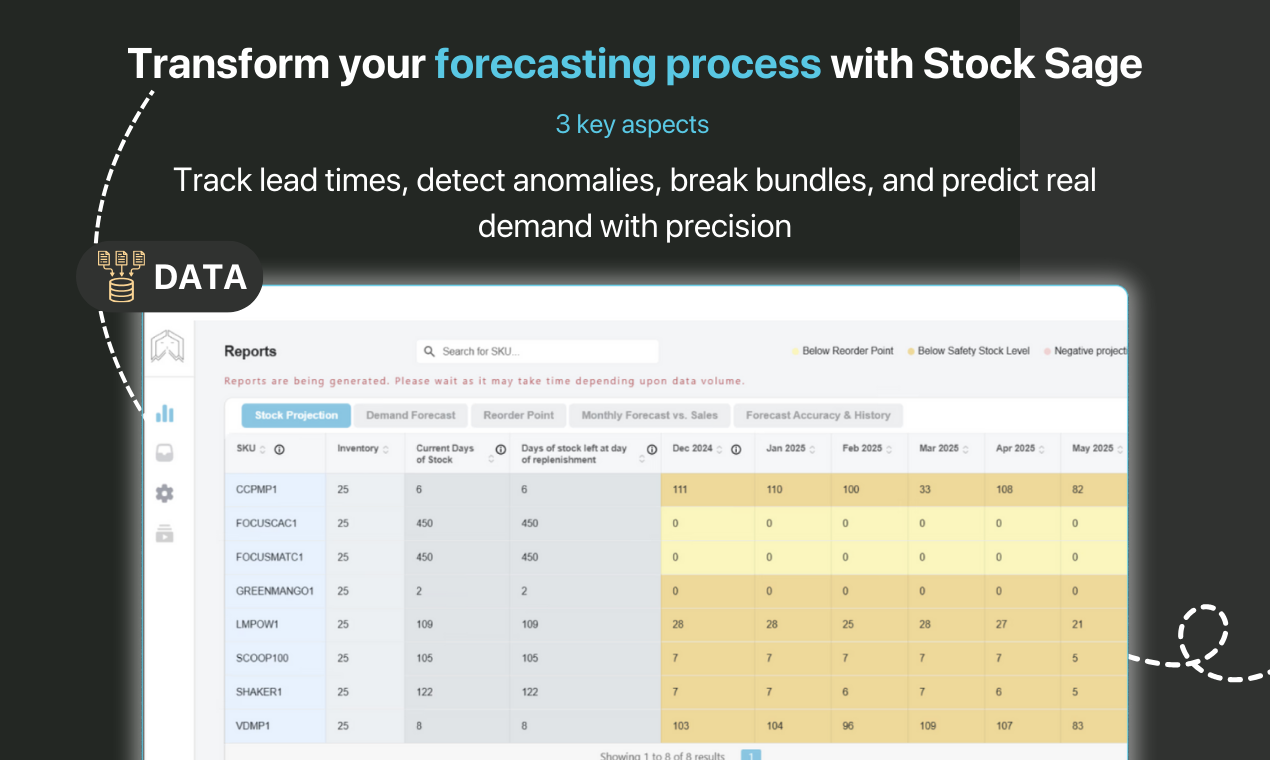Sort the SKU column using its arrows
The height and width of the screenshot is (760, 1270).
(263, 449)
